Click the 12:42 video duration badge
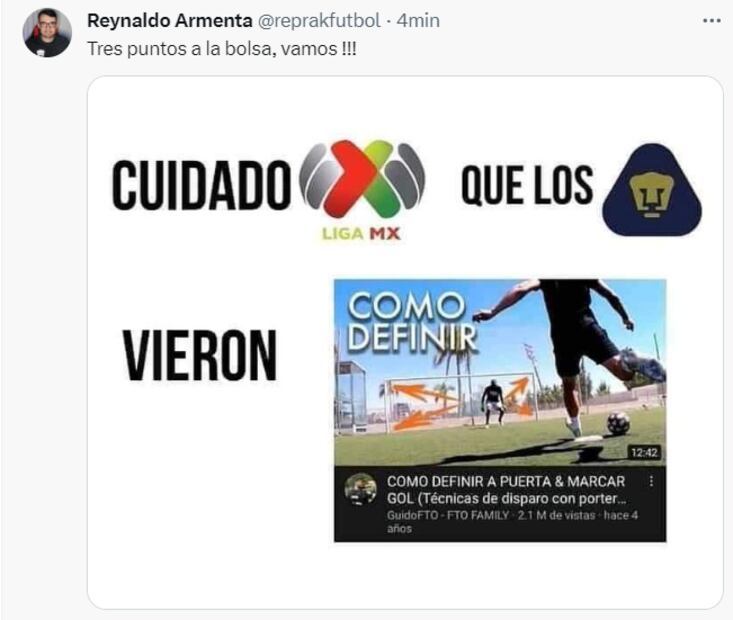This screenshot has height=620, width=733. 645,452
